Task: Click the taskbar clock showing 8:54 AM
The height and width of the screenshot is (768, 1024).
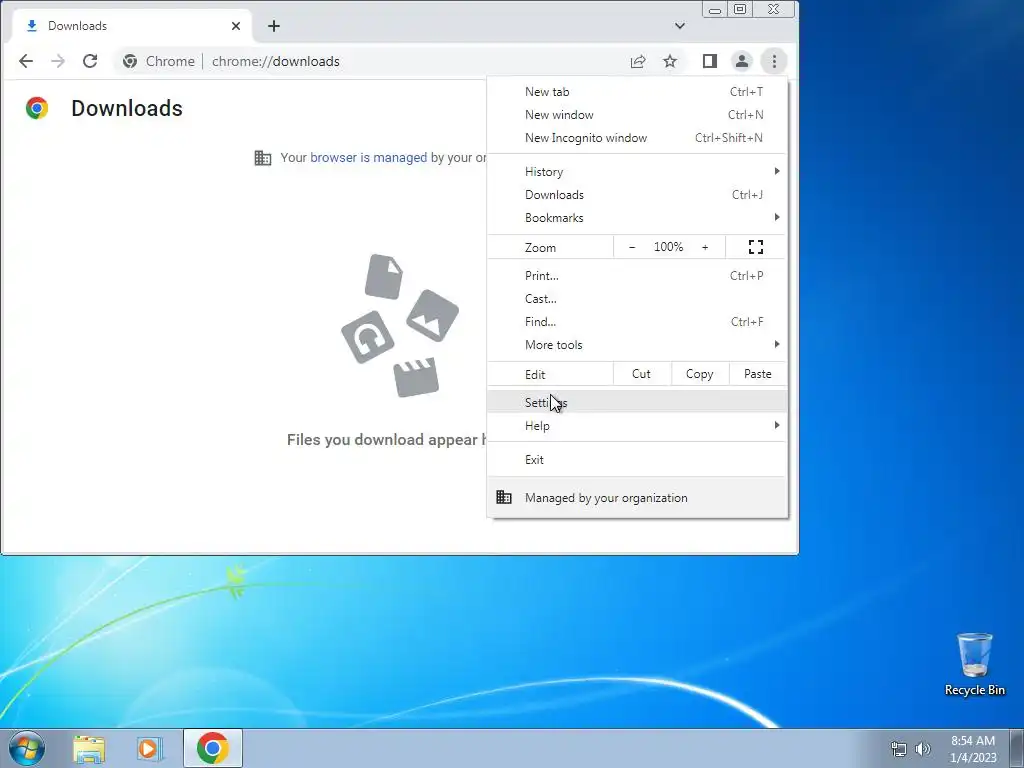Action: [x=973, y=749]
